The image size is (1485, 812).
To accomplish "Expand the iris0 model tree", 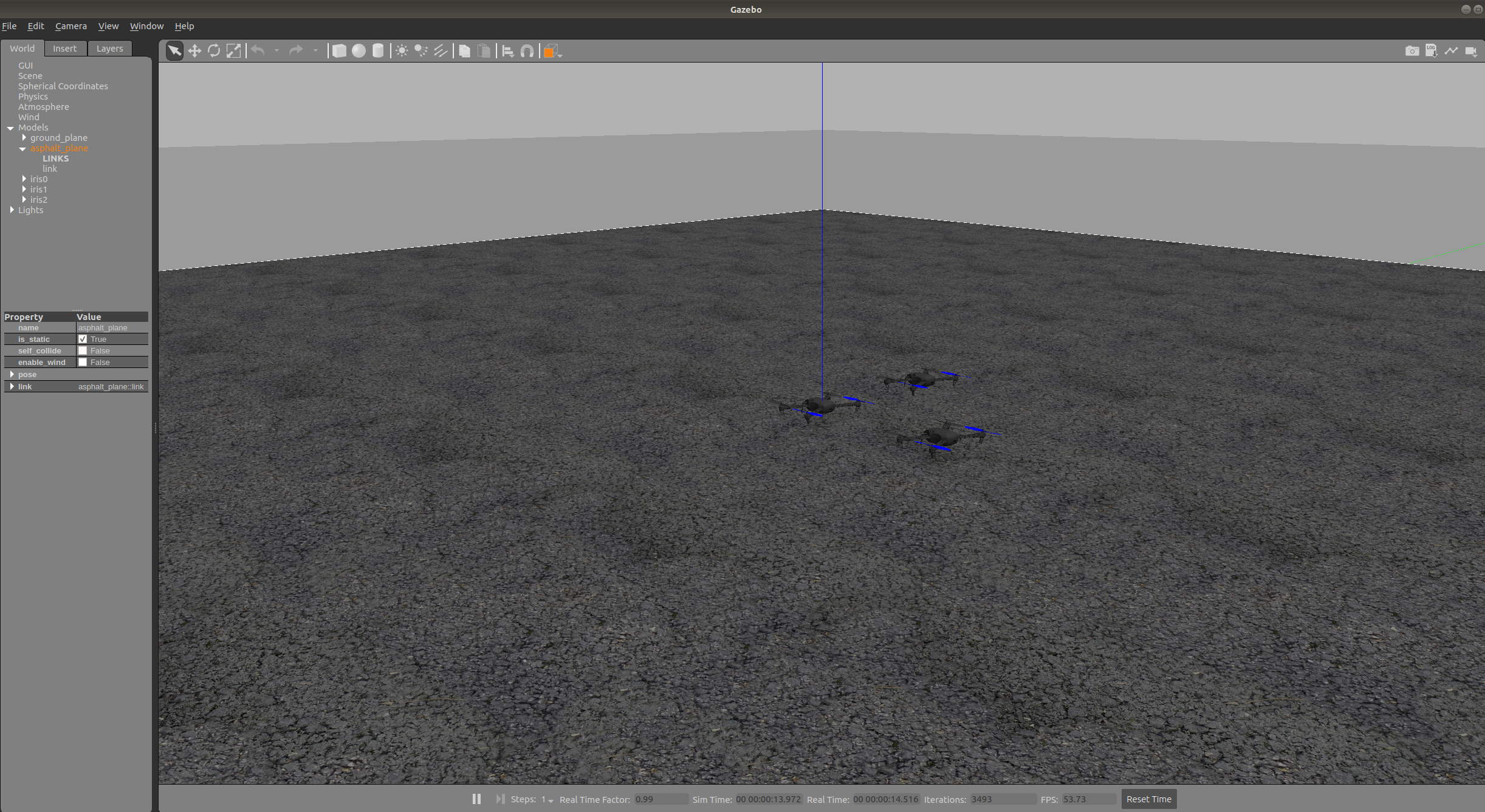I will tap(24, 179).
